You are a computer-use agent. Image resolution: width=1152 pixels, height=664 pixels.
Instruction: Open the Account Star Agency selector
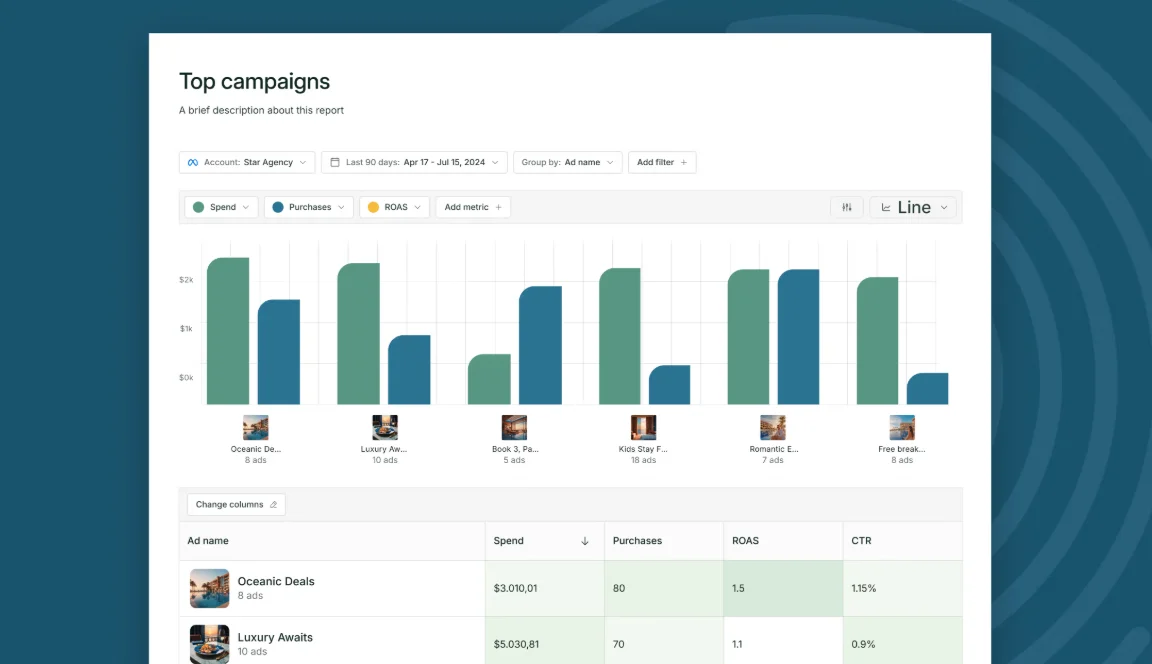(x=246, y=162)
